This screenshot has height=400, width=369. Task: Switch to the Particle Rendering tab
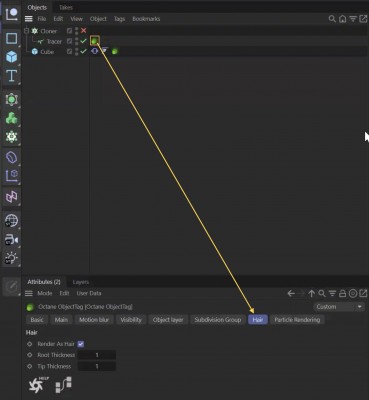[x=297, y=320]
